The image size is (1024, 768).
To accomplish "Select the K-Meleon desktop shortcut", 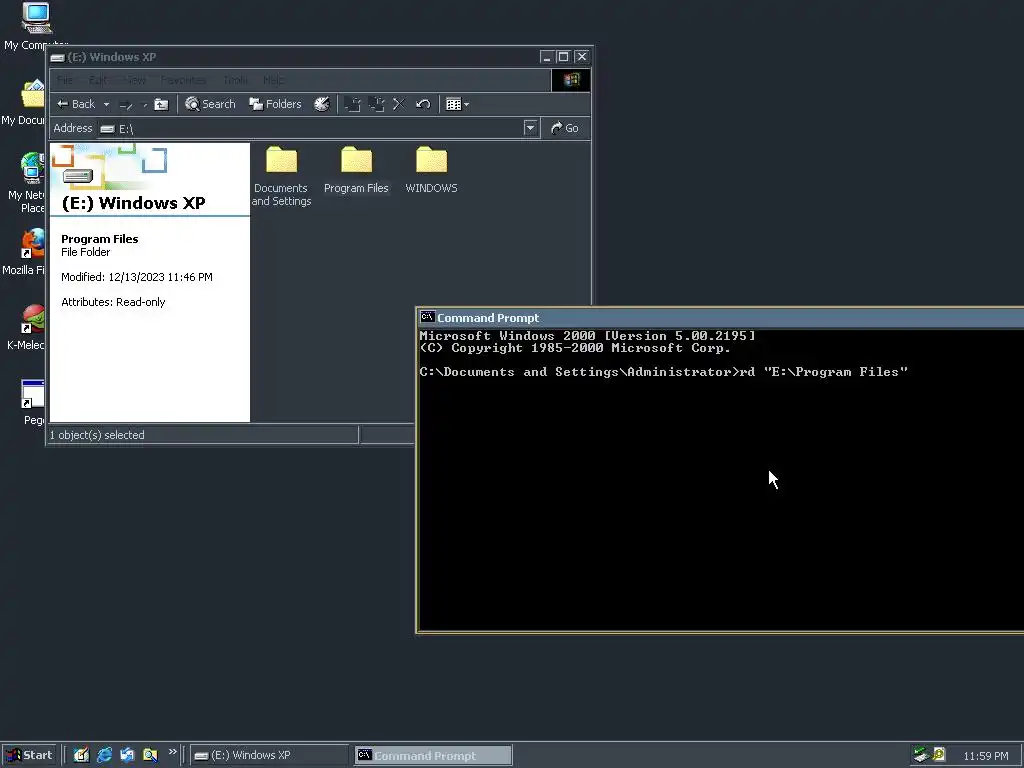I will pyautogui.click(x=26, y=327).
